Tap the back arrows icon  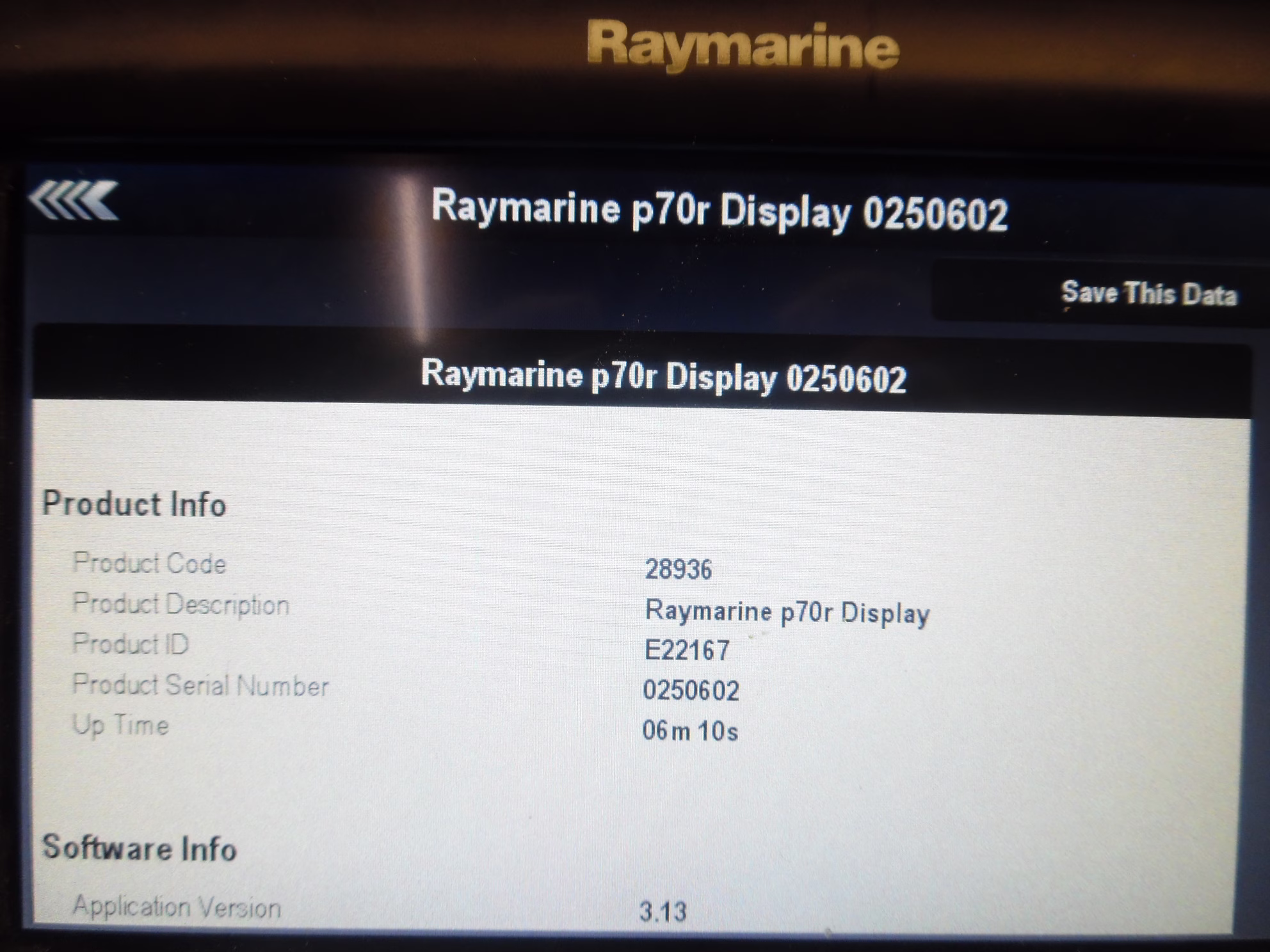click(x=74, y=200)
